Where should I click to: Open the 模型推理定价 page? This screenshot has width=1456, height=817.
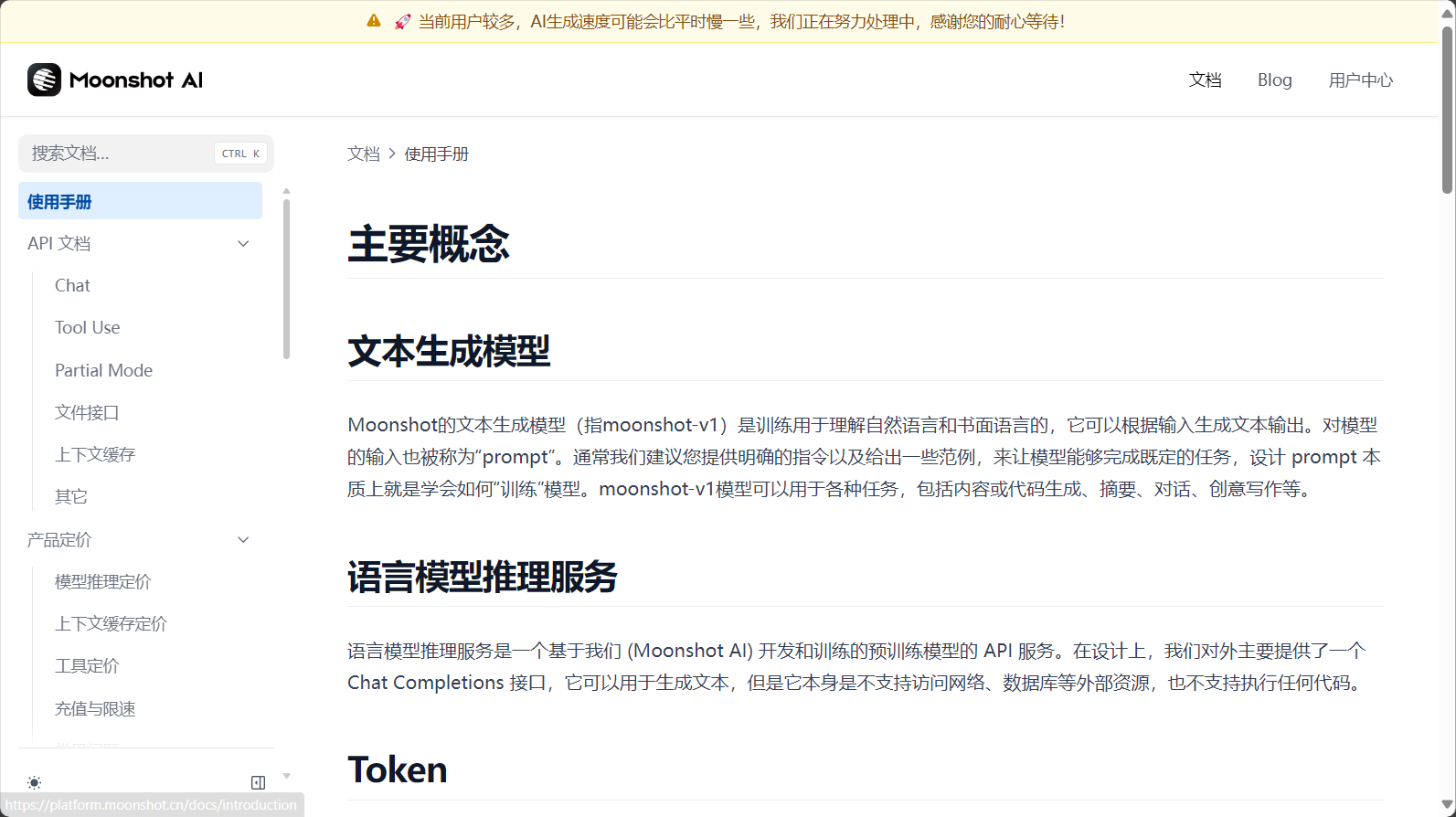tap(102, 581)
